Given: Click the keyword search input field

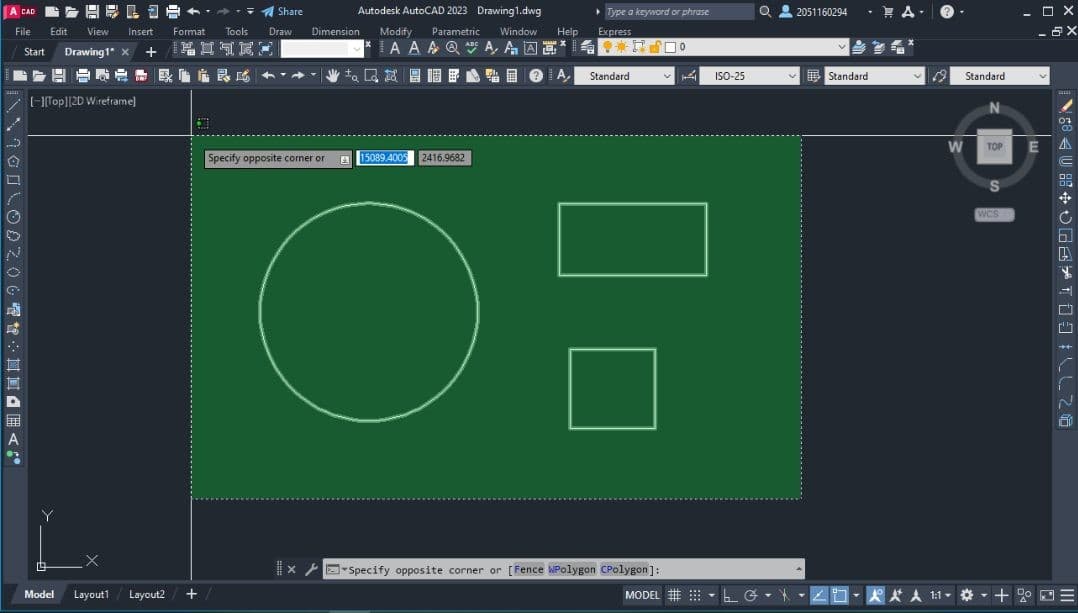Looking at the screenshot, I should pyautogui.click(x=679, y=12).
